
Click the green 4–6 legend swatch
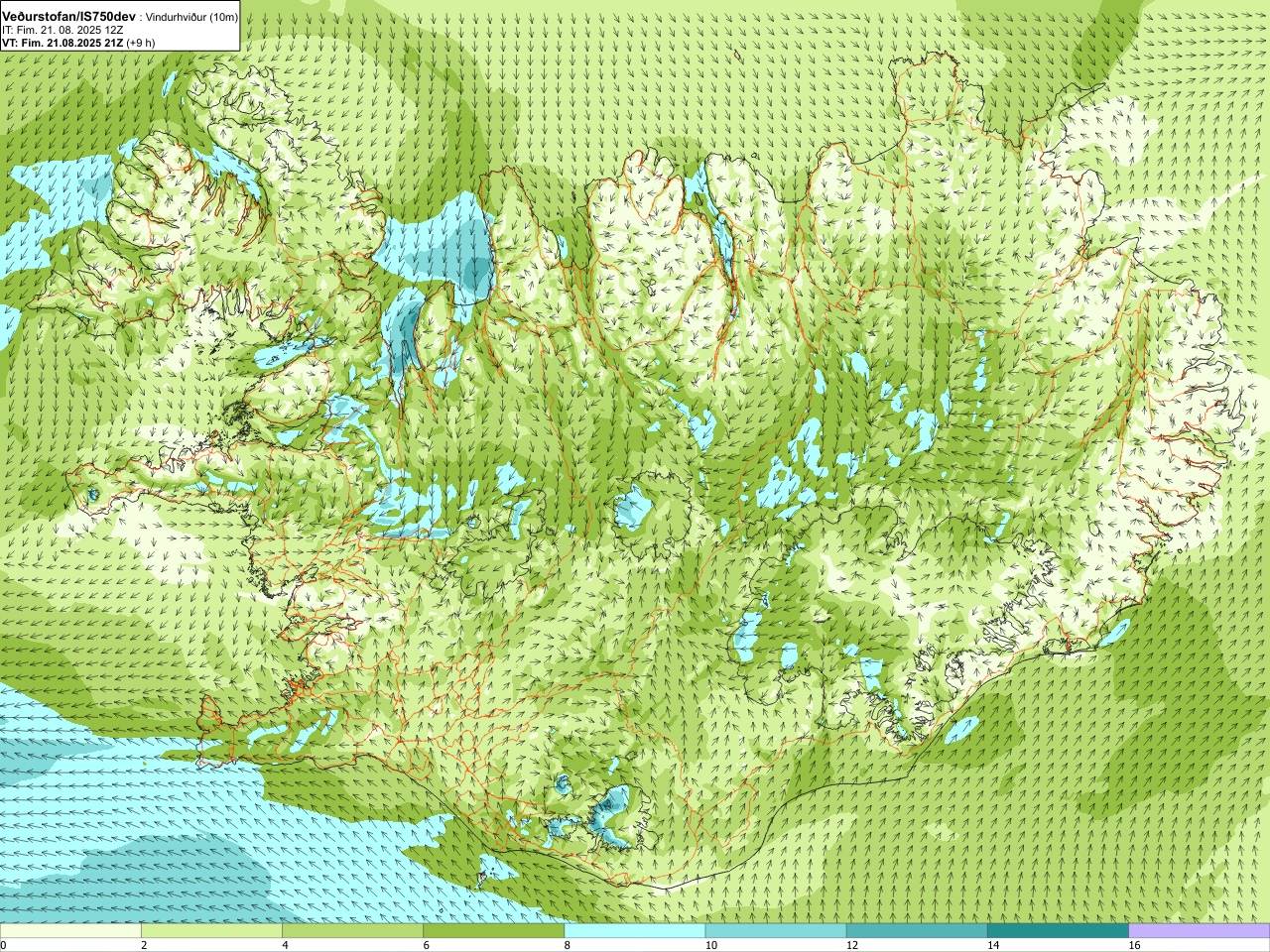coord(352,931)
